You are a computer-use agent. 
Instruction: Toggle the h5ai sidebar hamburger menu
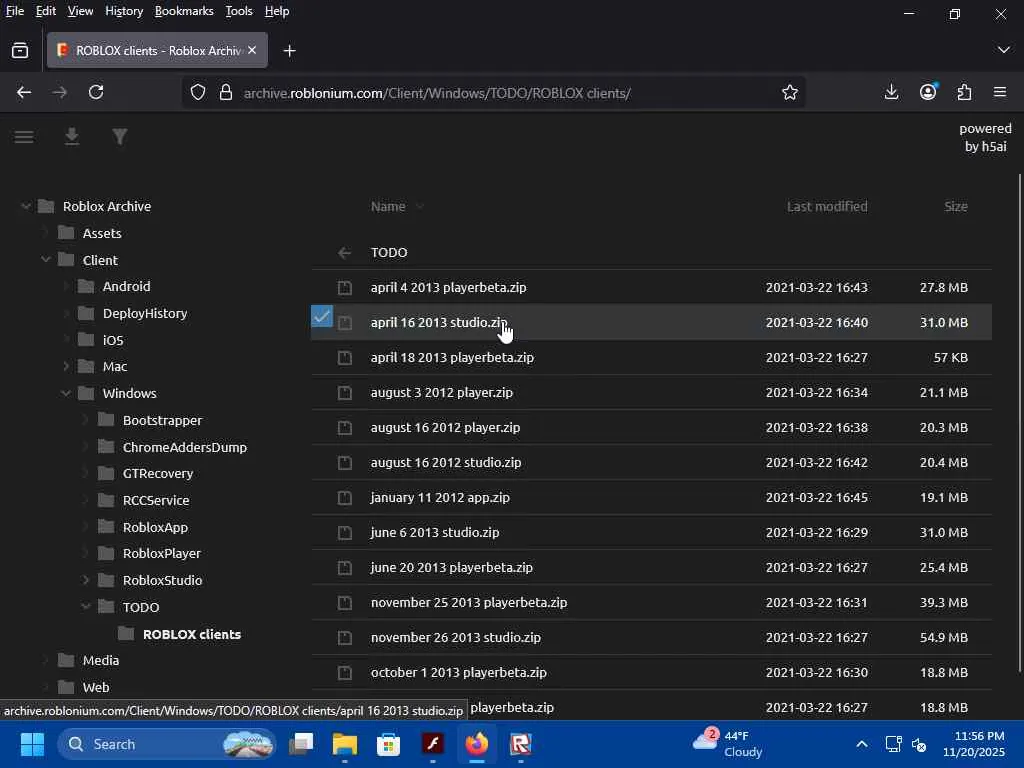pos(24,137)
